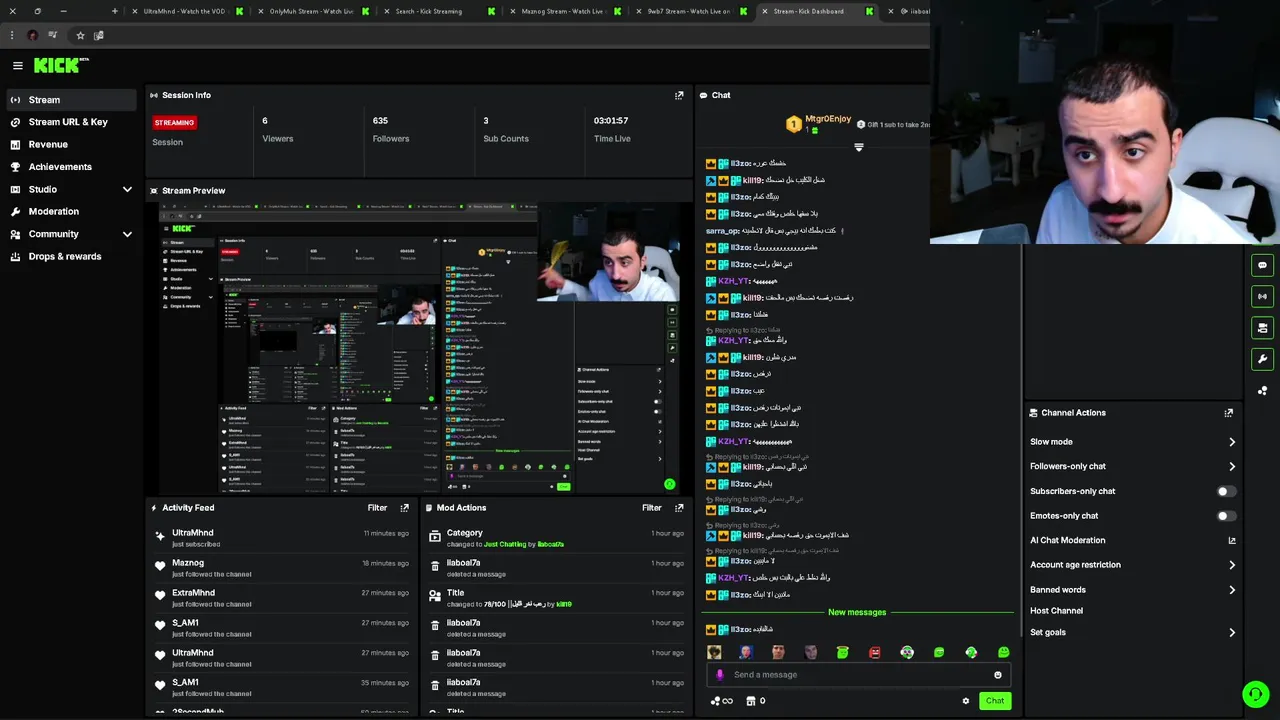Open AI Chat Moderation external link
This screenshot has height=720, width=1280.
point(1231,540)
